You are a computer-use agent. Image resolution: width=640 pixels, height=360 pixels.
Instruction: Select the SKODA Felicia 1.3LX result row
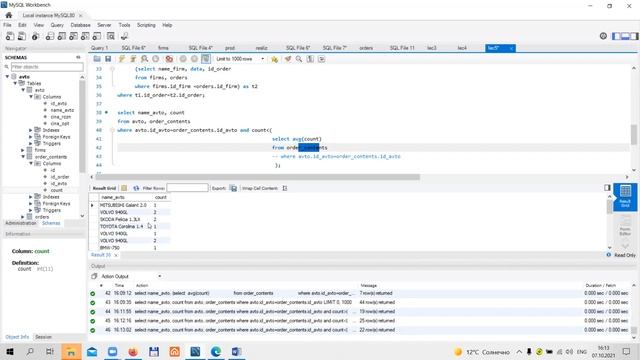[x=129, y=219]
